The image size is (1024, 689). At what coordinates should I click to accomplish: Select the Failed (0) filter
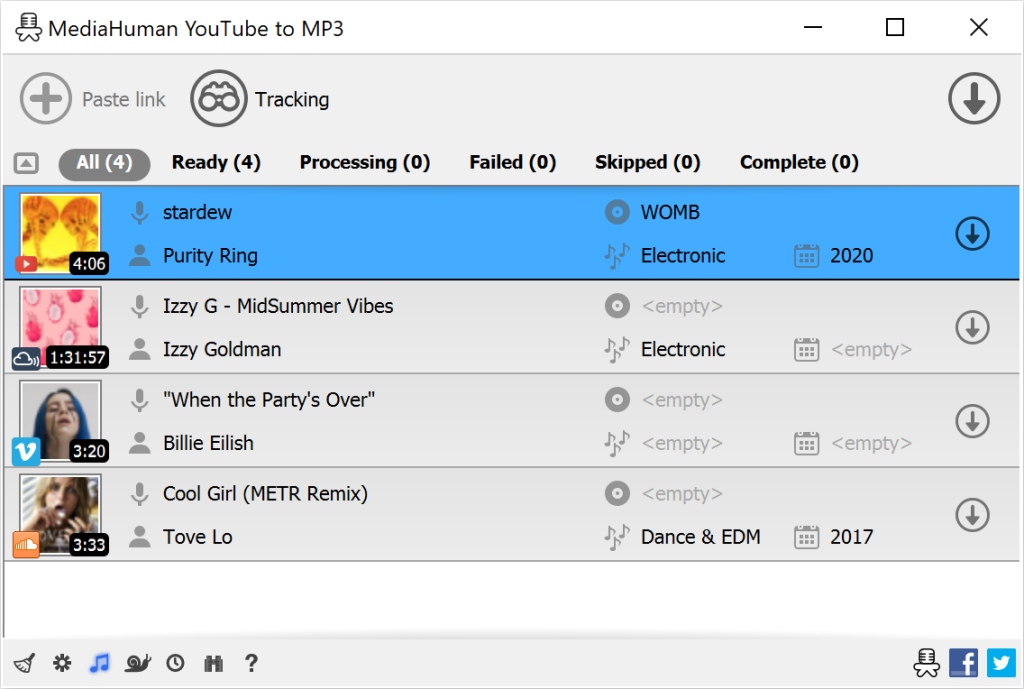click(512, 162)
